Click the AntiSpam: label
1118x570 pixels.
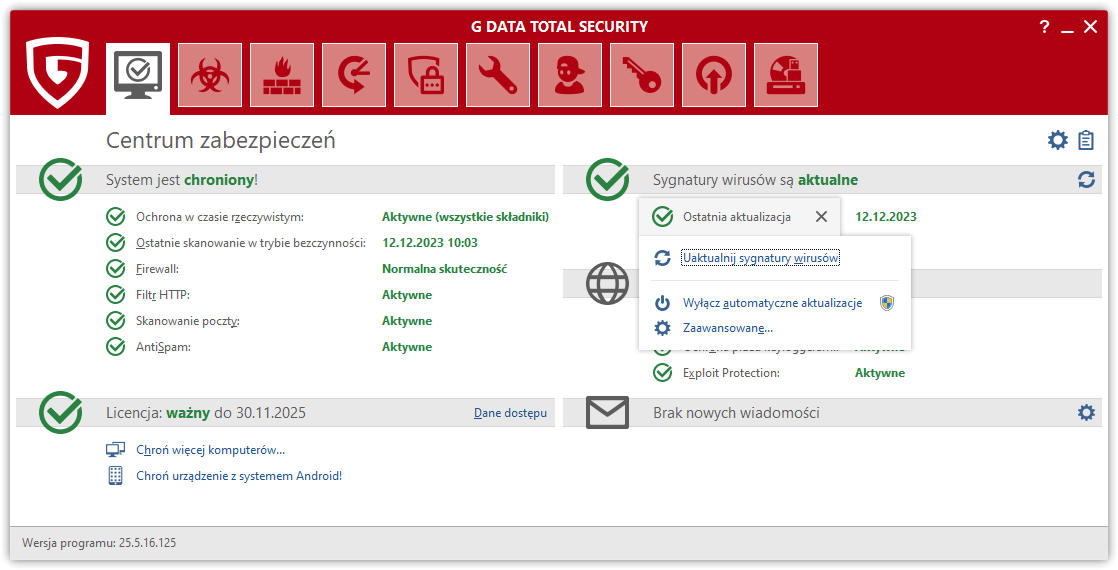point(163,347)
